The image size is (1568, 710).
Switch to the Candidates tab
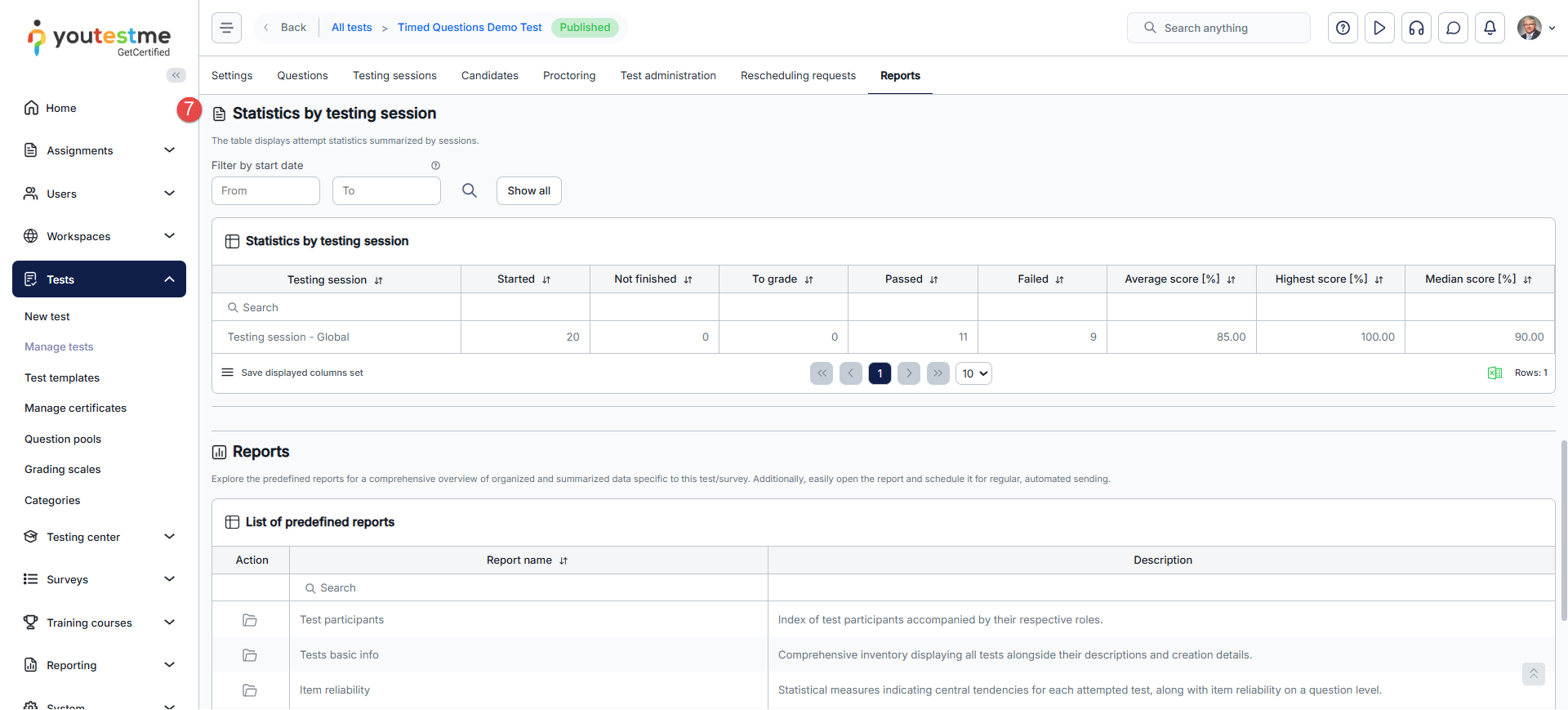(x=489, y=75)
